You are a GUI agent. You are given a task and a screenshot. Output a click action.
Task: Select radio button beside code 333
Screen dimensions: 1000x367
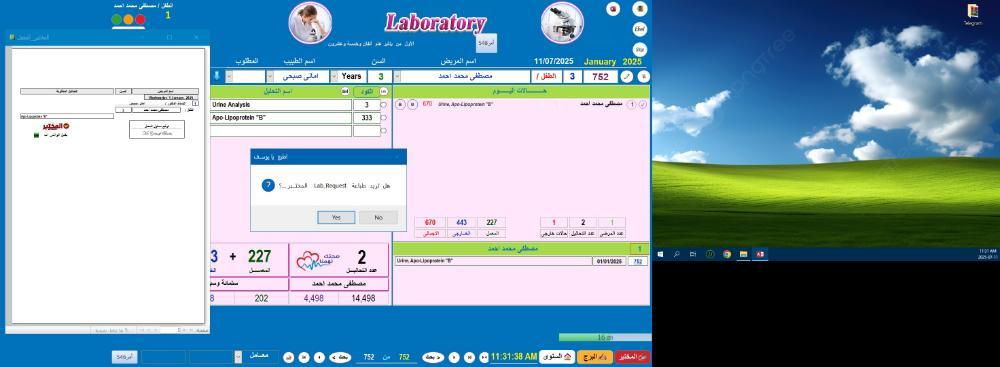[383, 118]
